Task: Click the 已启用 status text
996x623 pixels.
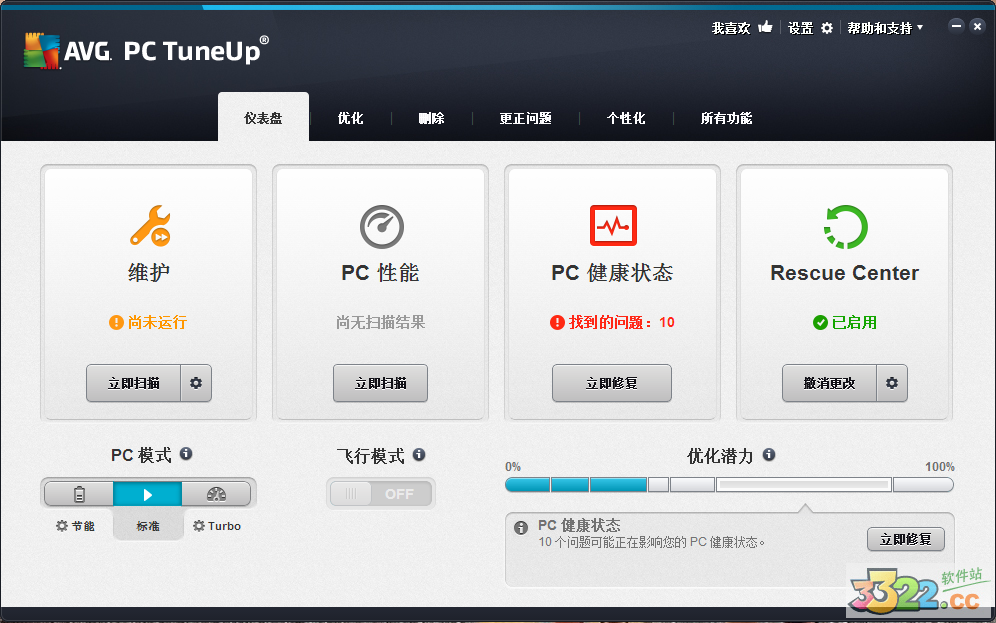Action: 854,323
